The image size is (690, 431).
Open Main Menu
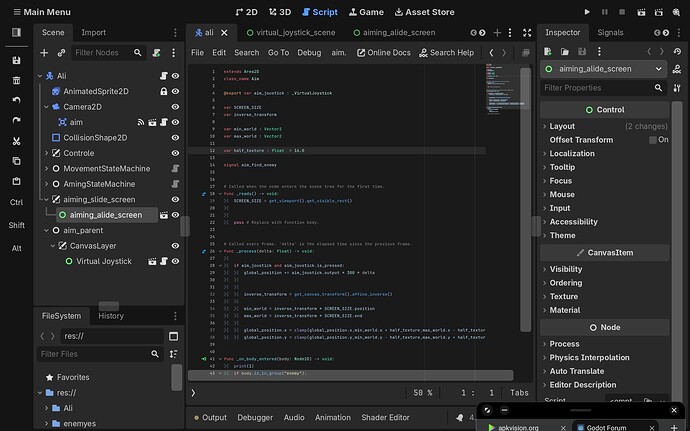(42, 12)
